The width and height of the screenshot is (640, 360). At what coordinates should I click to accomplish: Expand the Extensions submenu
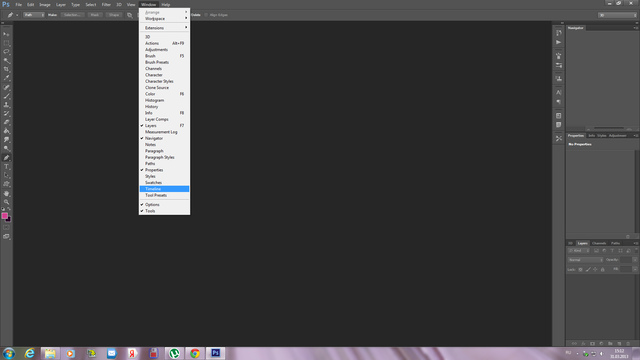coord(164,28)
